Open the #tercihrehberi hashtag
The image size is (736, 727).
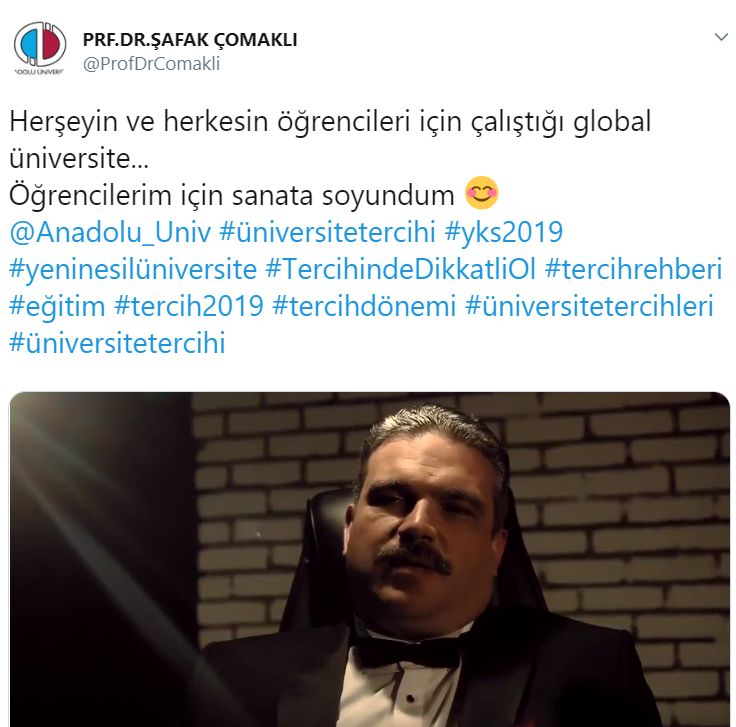pyautogui.click(x=633, y=269)
